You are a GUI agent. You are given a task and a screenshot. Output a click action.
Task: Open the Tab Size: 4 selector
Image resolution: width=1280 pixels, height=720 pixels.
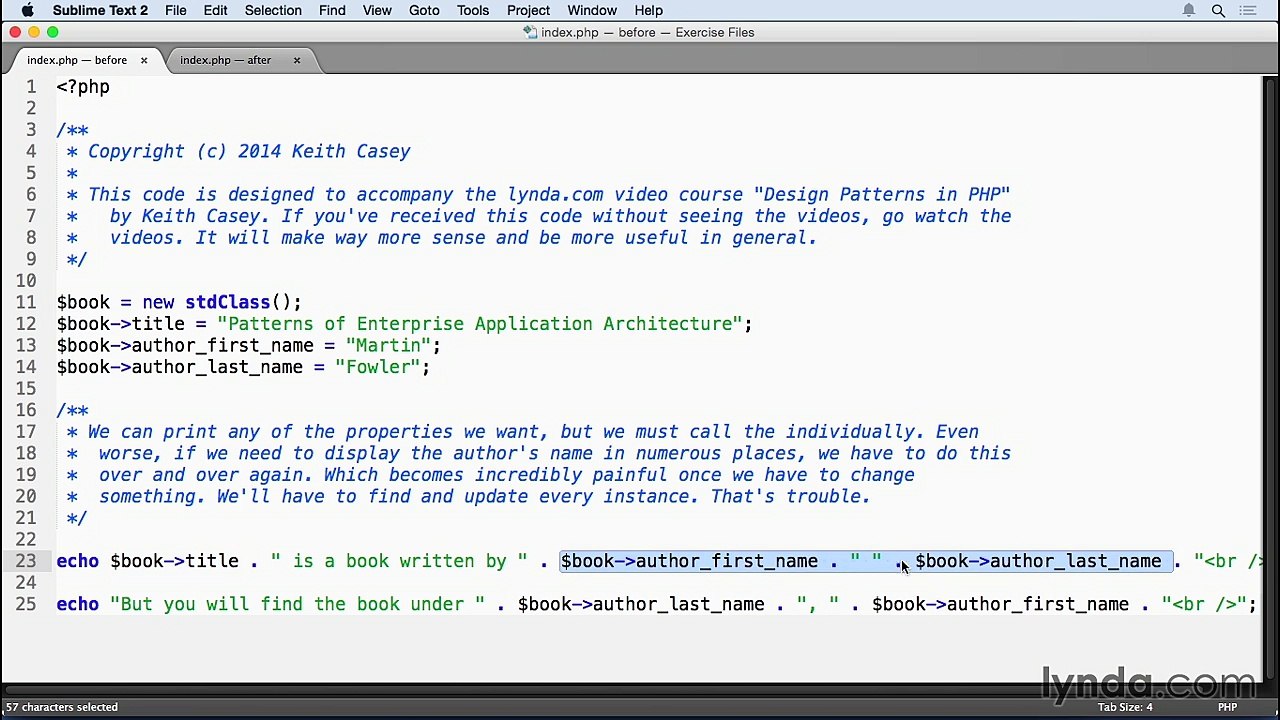click(x=1124, y=707)
